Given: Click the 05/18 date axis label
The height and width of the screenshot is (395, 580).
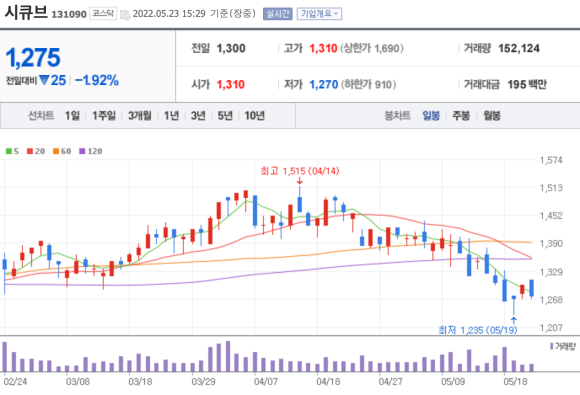Looking at the screenshot, I should [515, 382].
